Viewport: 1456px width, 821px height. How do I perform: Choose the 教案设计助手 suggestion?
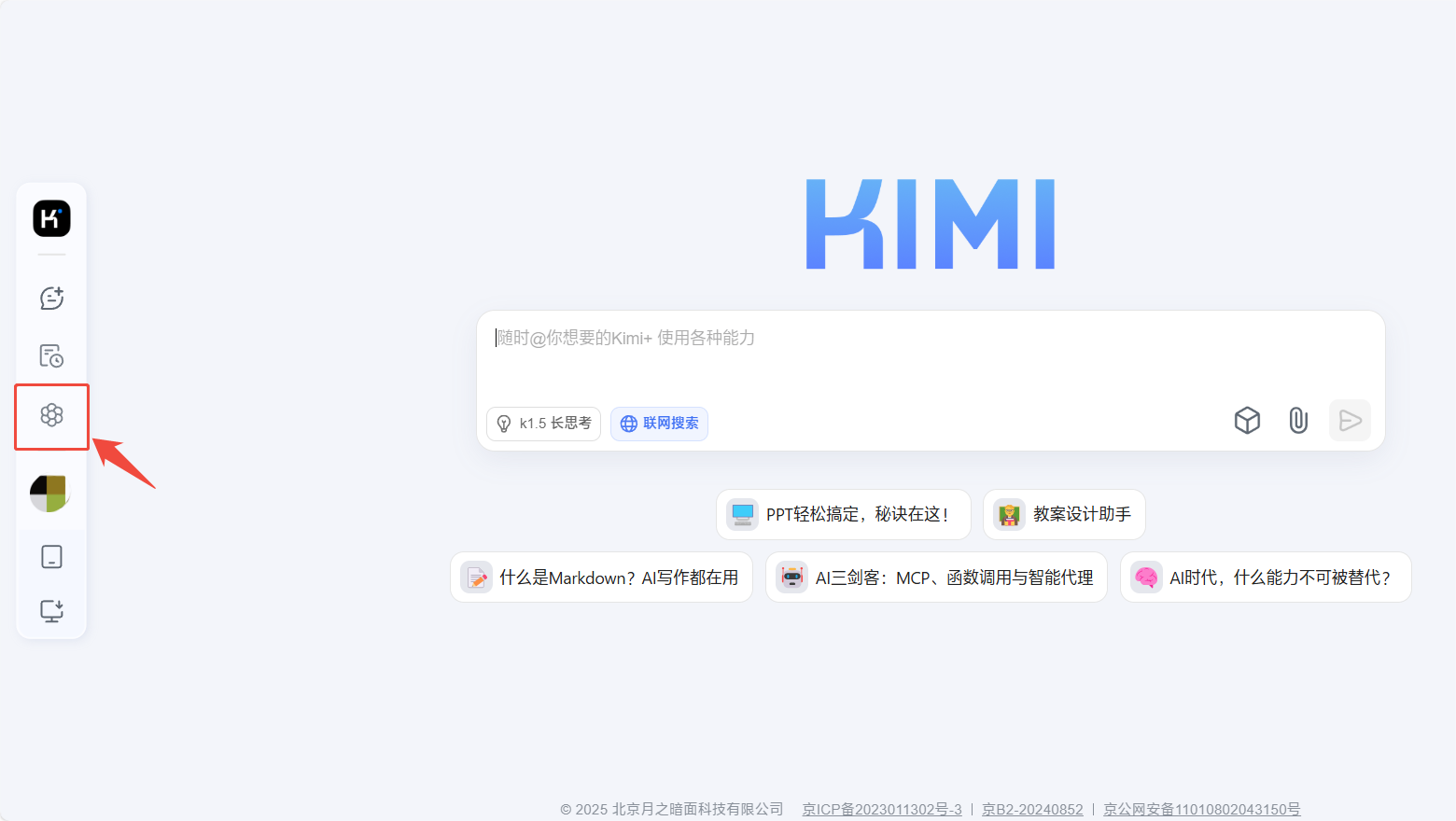(1064, 515)
